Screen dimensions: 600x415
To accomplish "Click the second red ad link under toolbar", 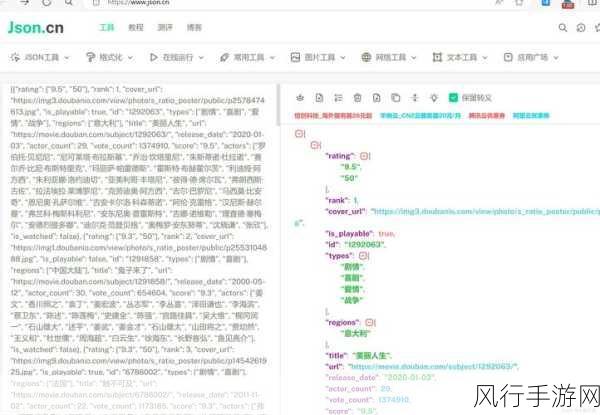I will point(487,116).
